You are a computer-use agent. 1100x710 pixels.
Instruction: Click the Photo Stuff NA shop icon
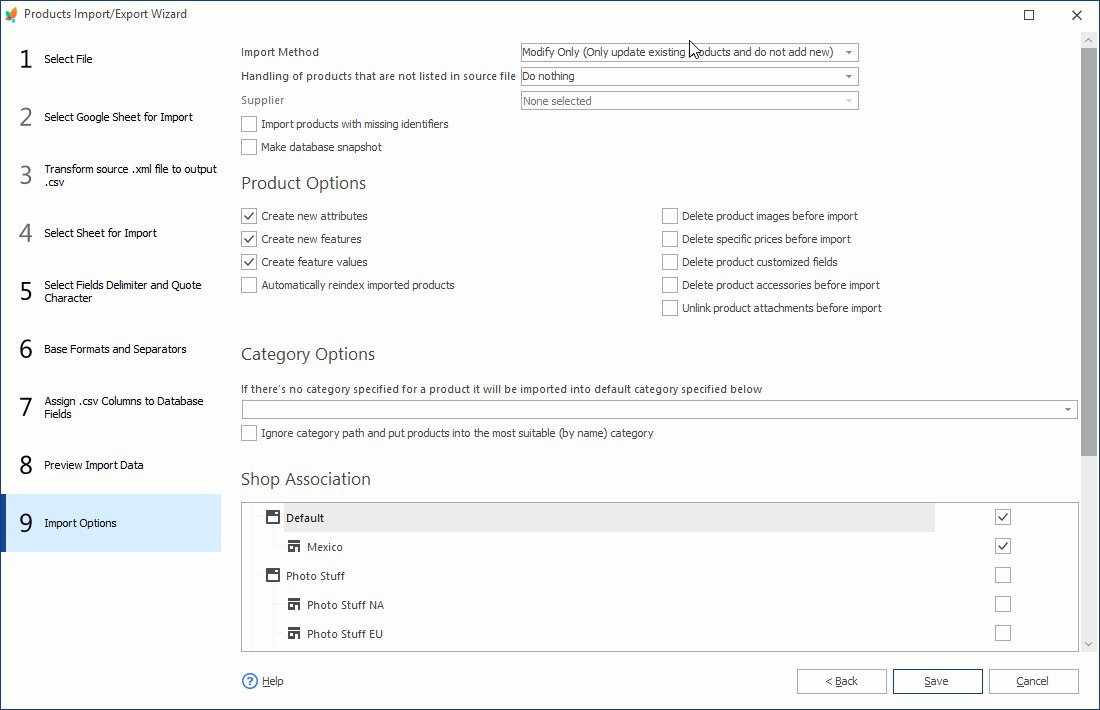point(294,605)
